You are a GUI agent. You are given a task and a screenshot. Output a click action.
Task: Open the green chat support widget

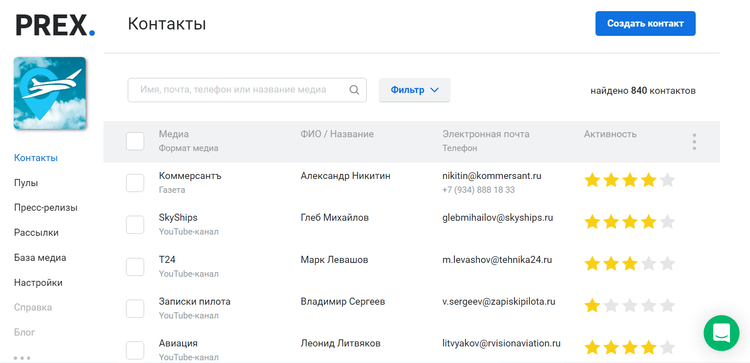pos(722,333)
